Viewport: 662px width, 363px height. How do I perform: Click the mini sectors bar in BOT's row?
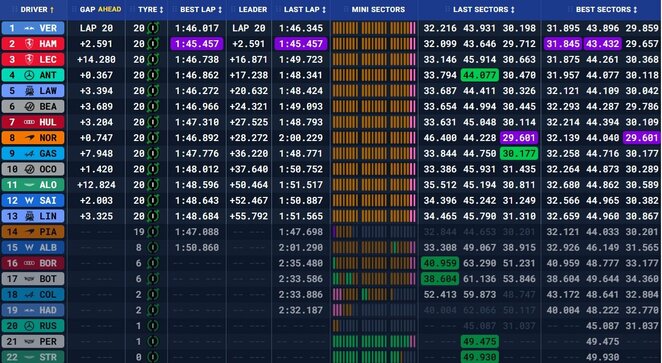click(374, 279)
